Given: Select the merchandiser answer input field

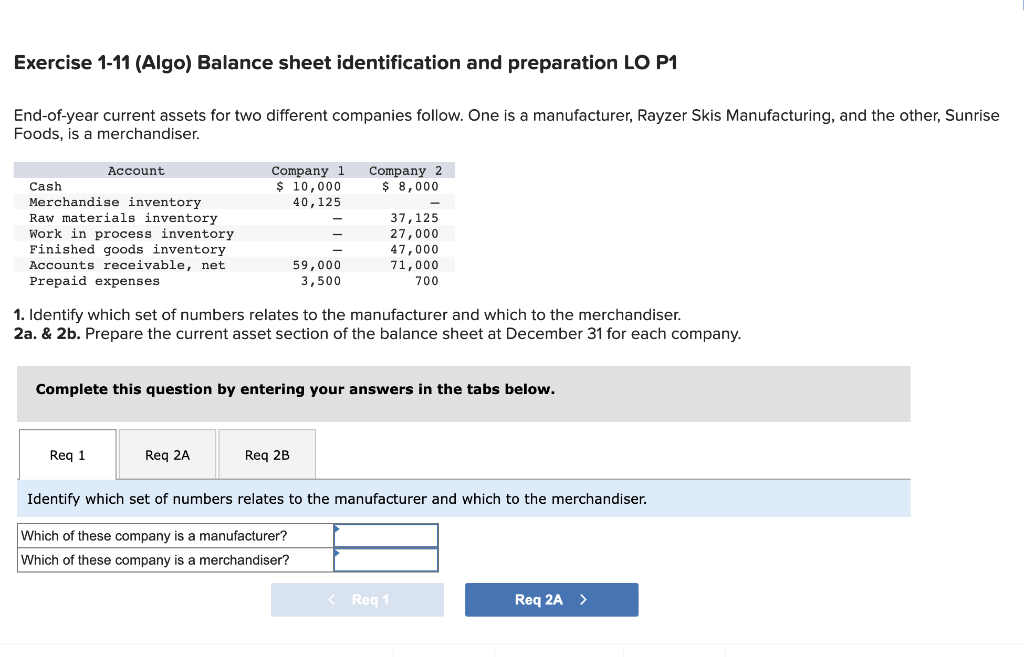Looking at the screenshot, I should pyautogui.click(x=388, y=560).
